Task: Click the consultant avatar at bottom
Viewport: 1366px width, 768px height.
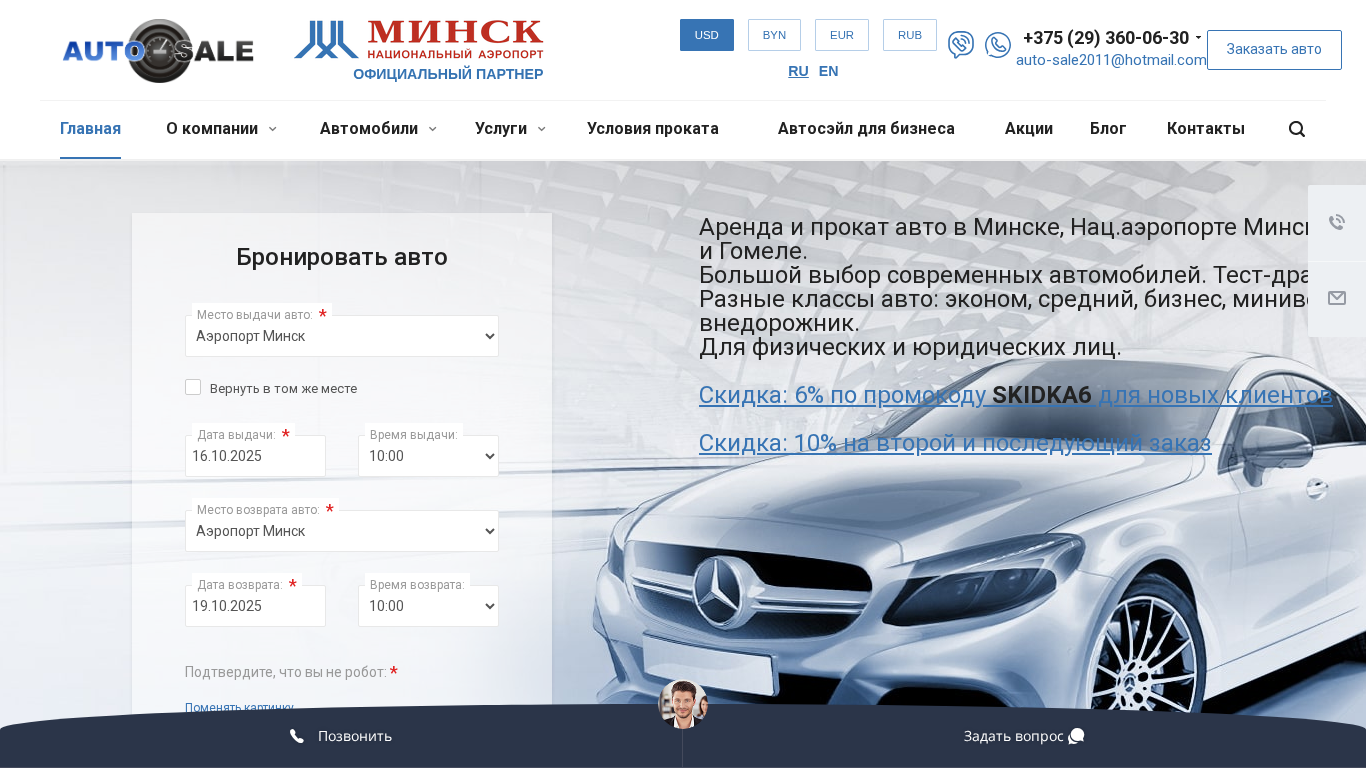Action: 683,704
